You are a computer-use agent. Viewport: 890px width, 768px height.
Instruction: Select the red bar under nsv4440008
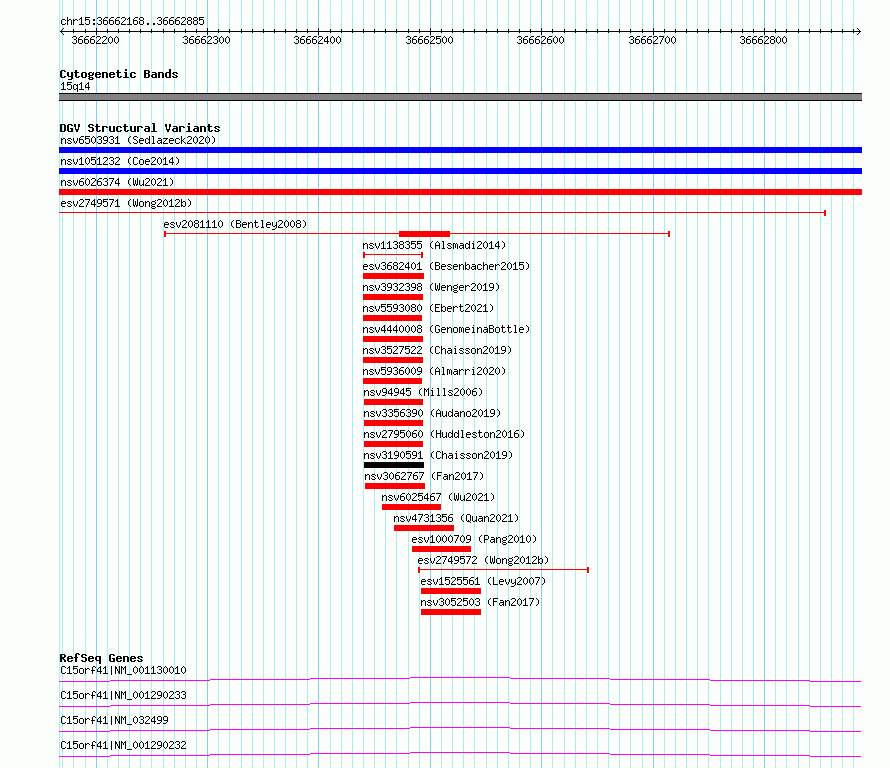(393, 339)
